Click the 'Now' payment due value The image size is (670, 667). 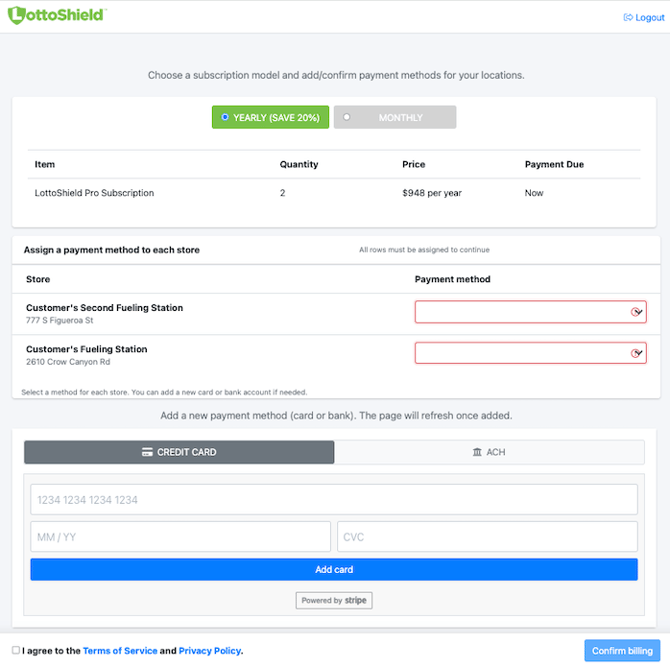pyautogui.click(x=534, y=193)
